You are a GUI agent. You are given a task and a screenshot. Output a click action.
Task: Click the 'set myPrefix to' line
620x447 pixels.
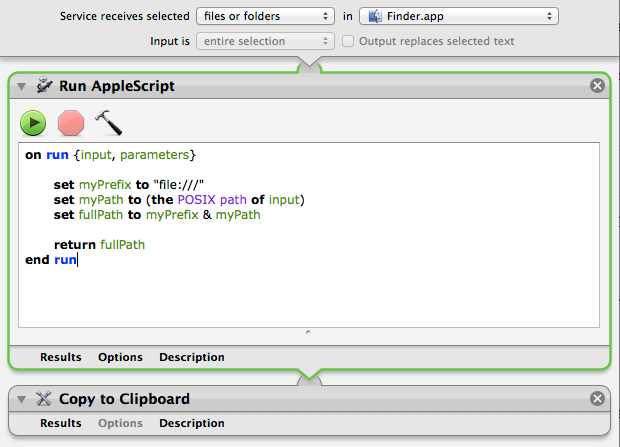(129, 185)
